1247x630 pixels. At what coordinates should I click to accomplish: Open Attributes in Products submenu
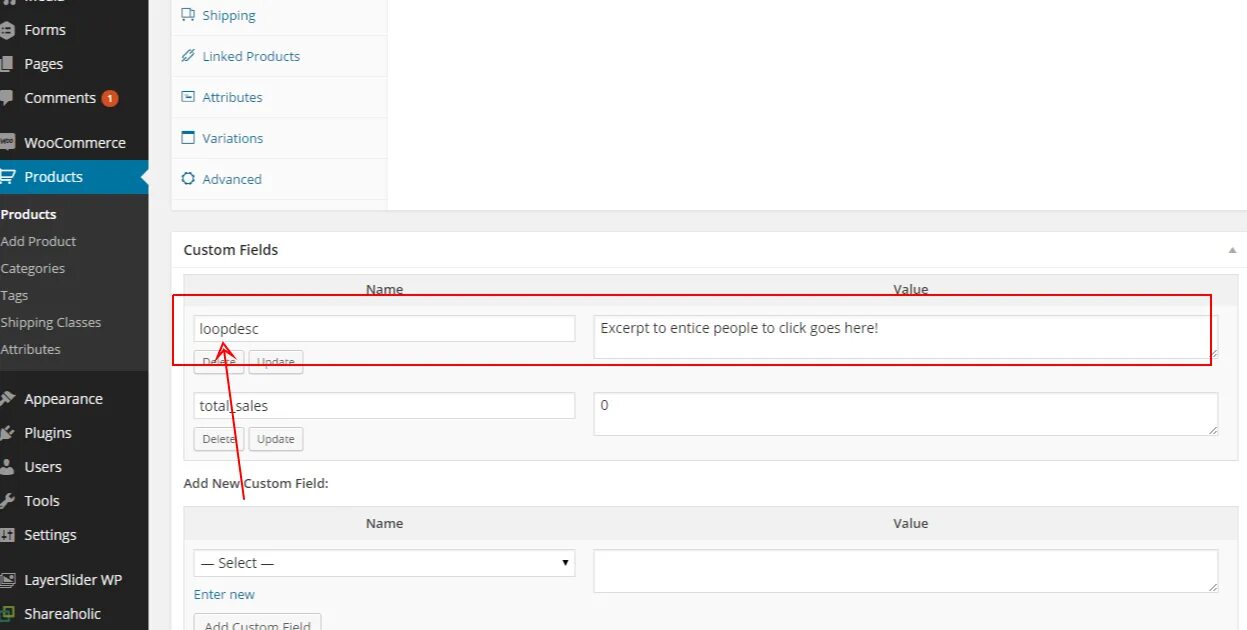31,349
